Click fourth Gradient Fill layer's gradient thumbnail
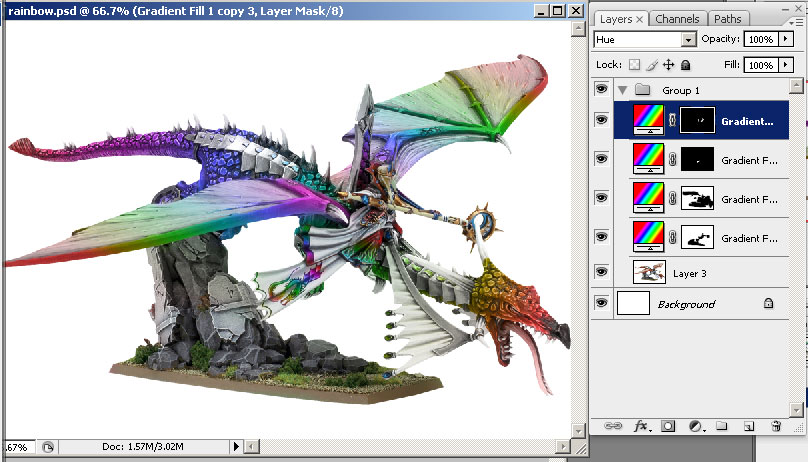Viewport: 808px width, 462px height. pos(648,237)
